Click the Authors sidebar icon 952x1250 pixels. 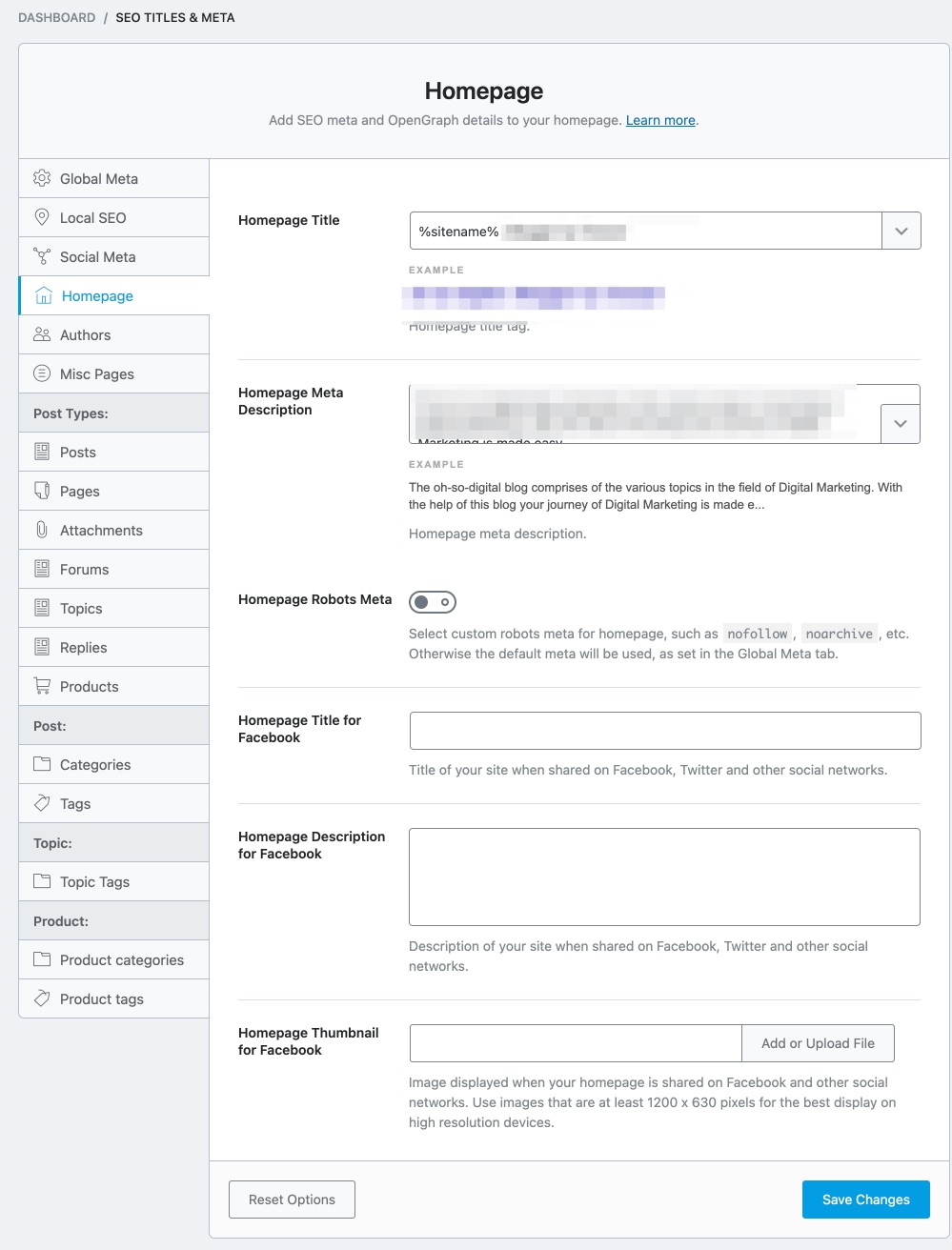pyautogui.click(x=86, y=334)
